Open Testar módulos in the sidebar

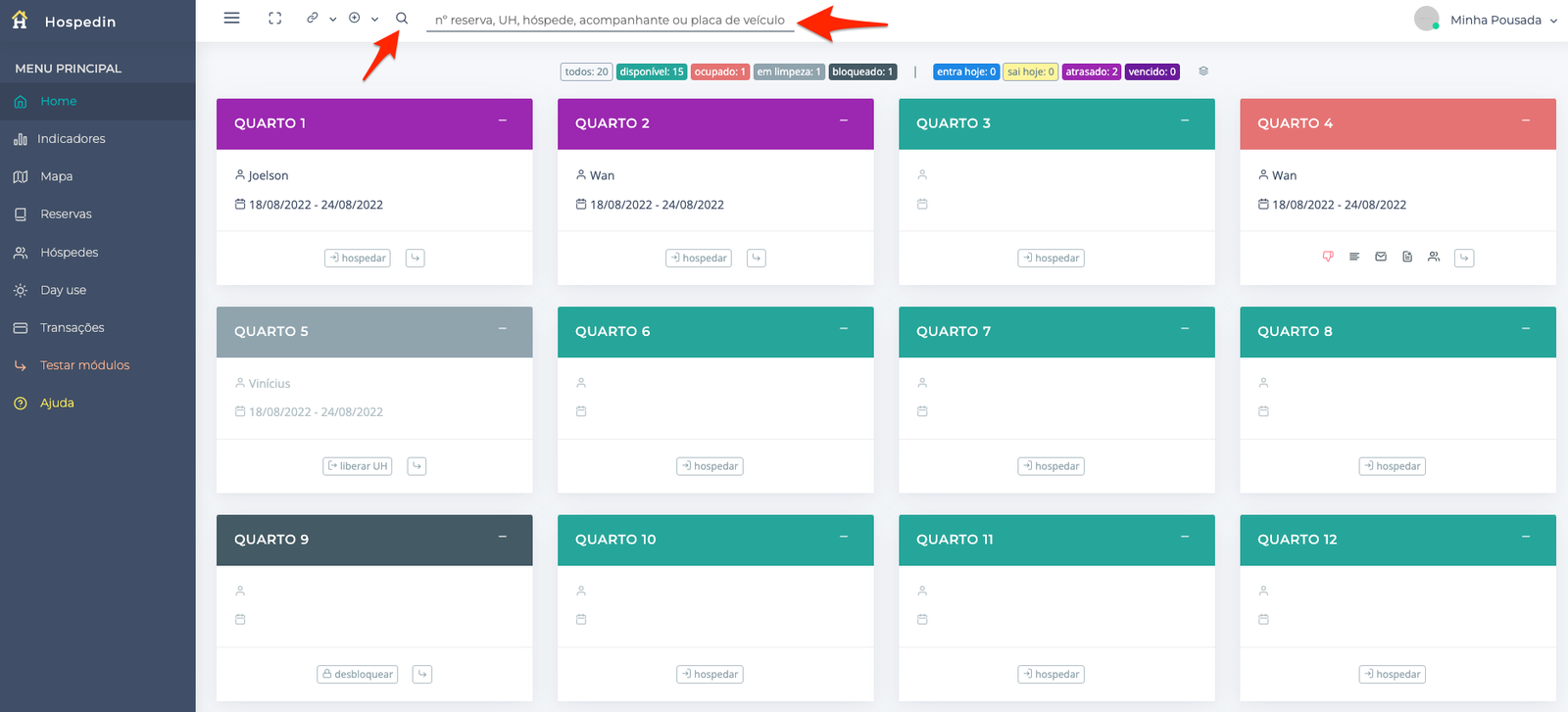[x=98, y=365]
